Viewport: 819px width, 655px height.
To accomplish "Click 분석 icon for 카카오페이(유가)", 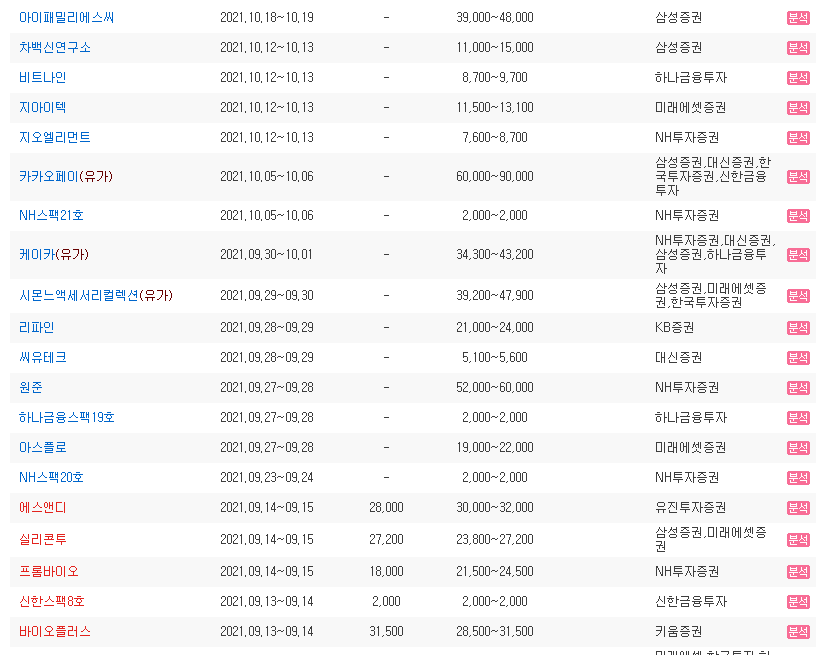I will [x=798, y=177].
